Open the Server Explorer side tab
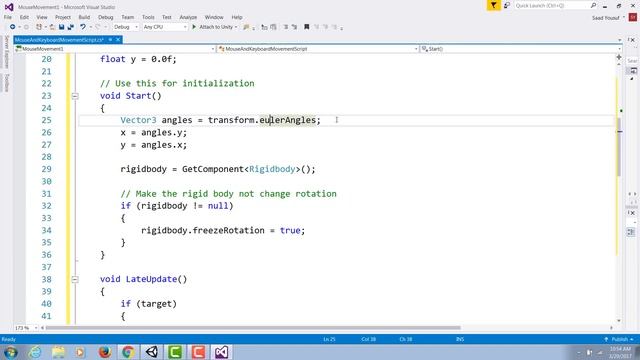The width and height of the screenshot is (640, 360). (6, 52)
